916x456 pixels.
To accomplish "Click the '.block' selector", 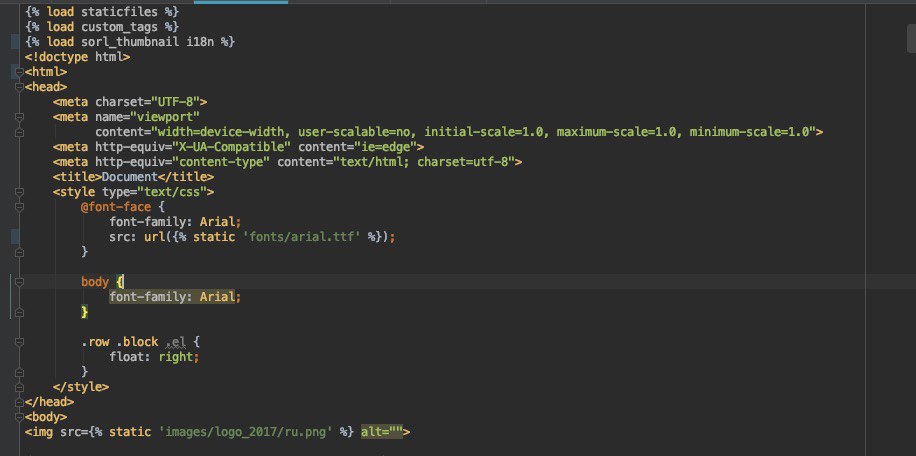I will pyautogui.click(x=137, y=342).
